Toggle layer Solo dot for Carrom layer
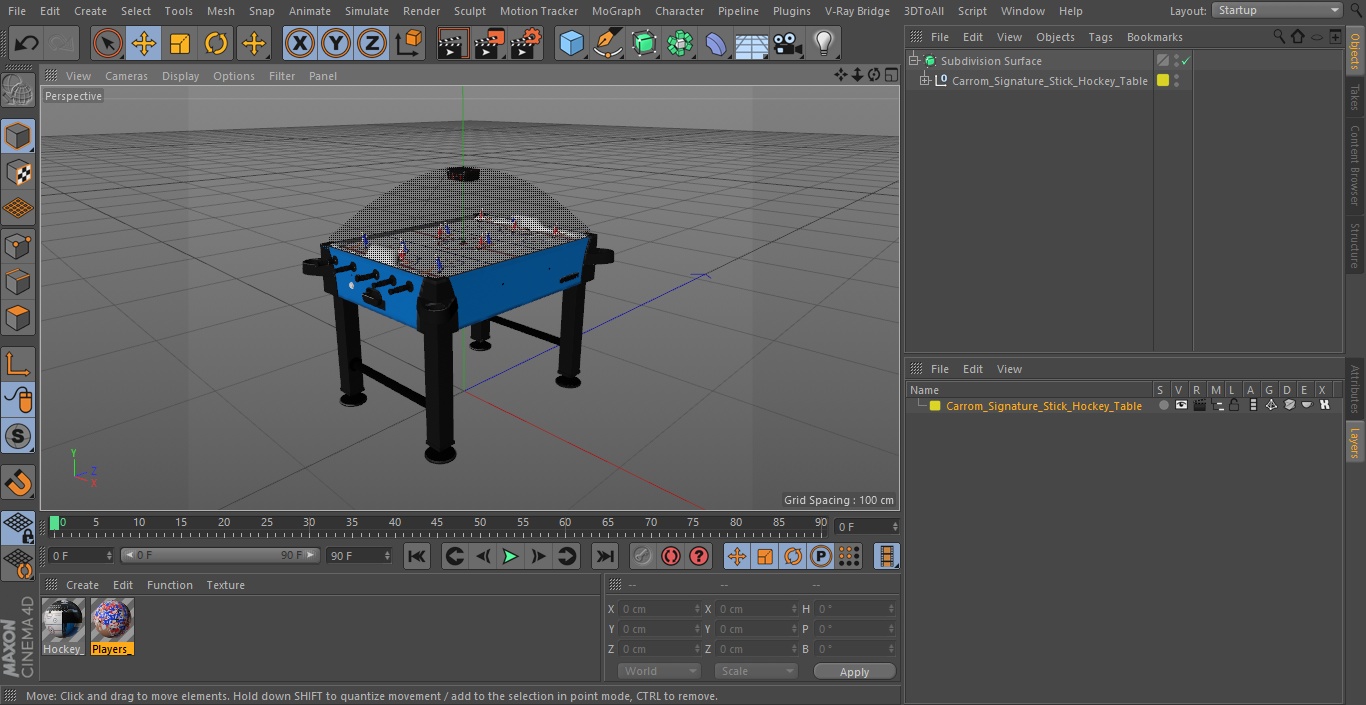1366x705 pixels. 1163,405
